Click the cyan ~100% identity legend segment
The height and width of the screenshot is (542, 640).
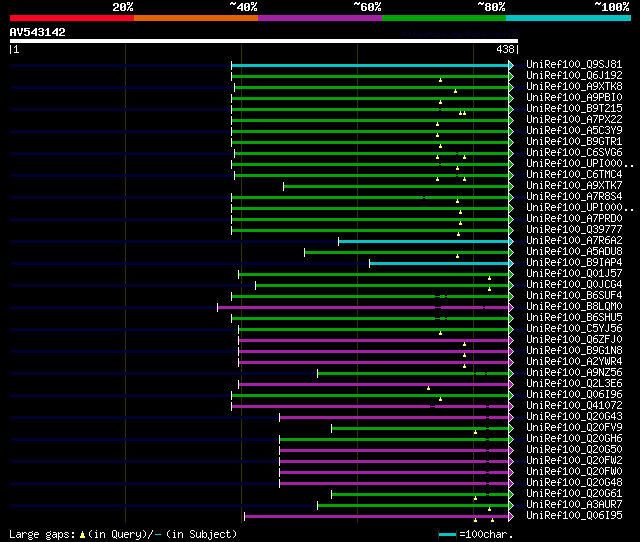[x=569, y=18]
